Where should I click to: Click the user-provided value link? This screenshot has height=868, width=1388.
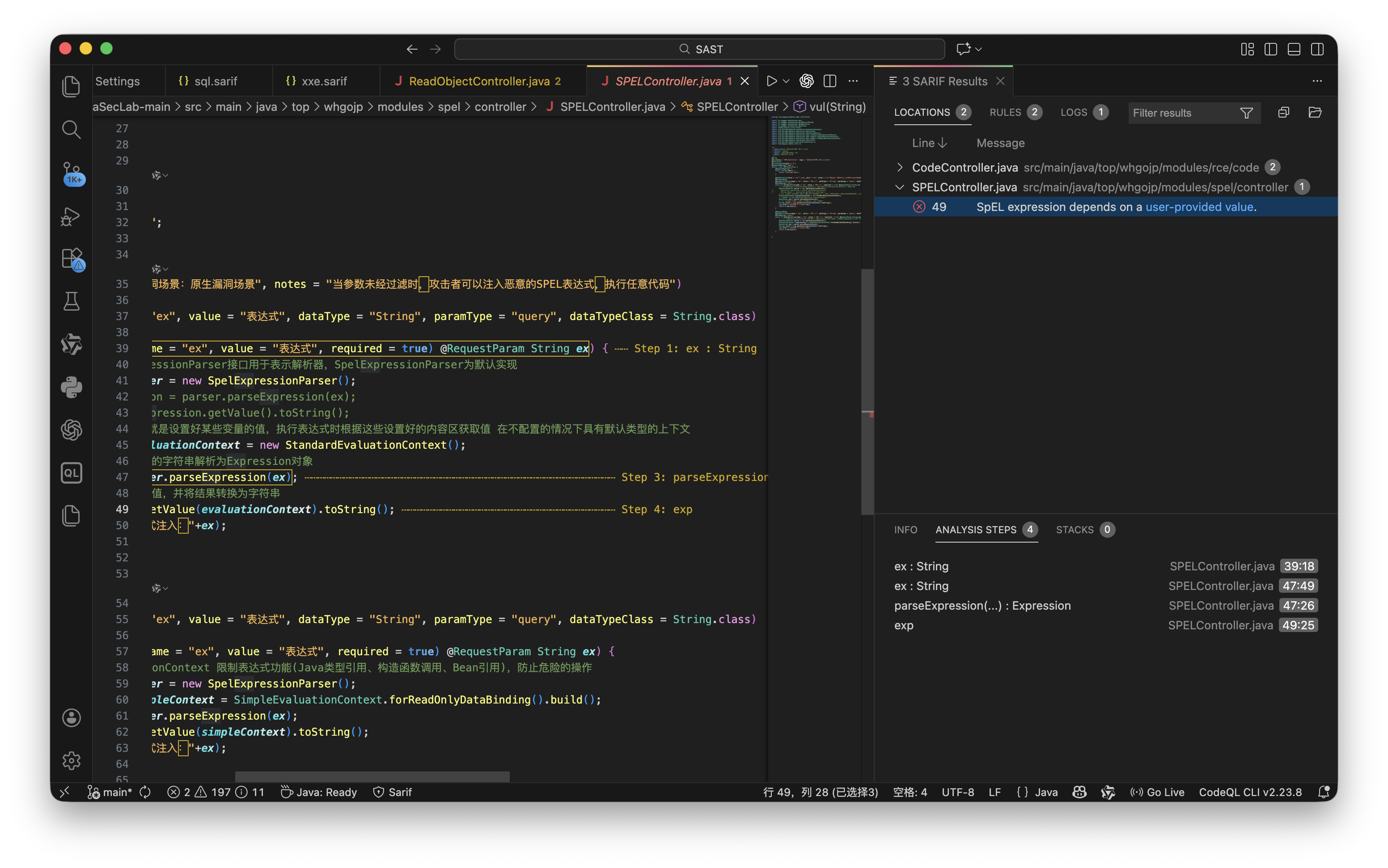point(1199,206)
